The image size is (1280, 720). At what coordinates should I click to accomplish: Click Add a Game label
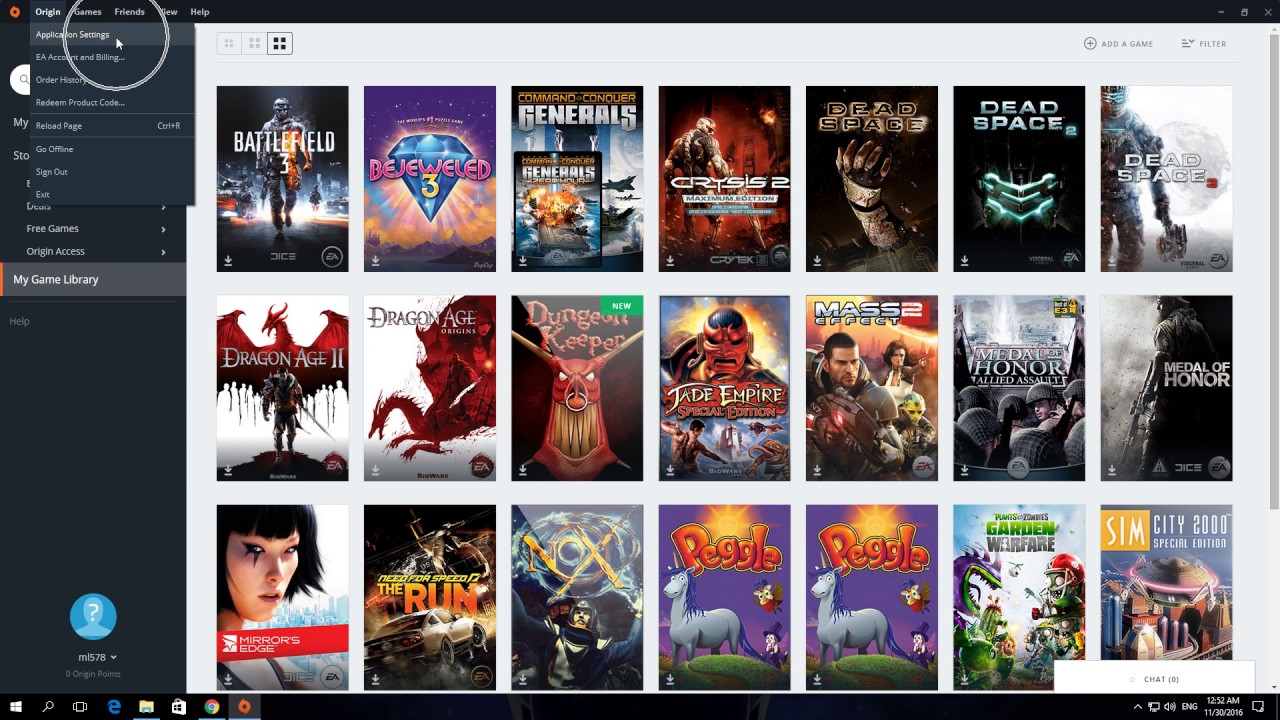(1127, 44)
